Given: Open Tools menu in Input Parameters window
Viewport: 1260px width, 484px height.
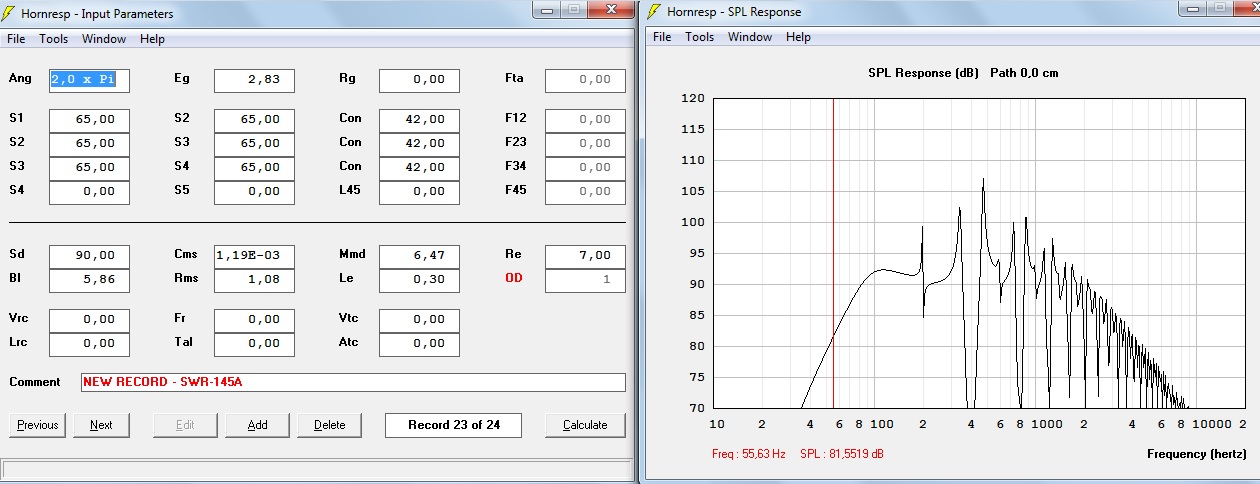Looking at the screenshot, I should coord(54,39).
